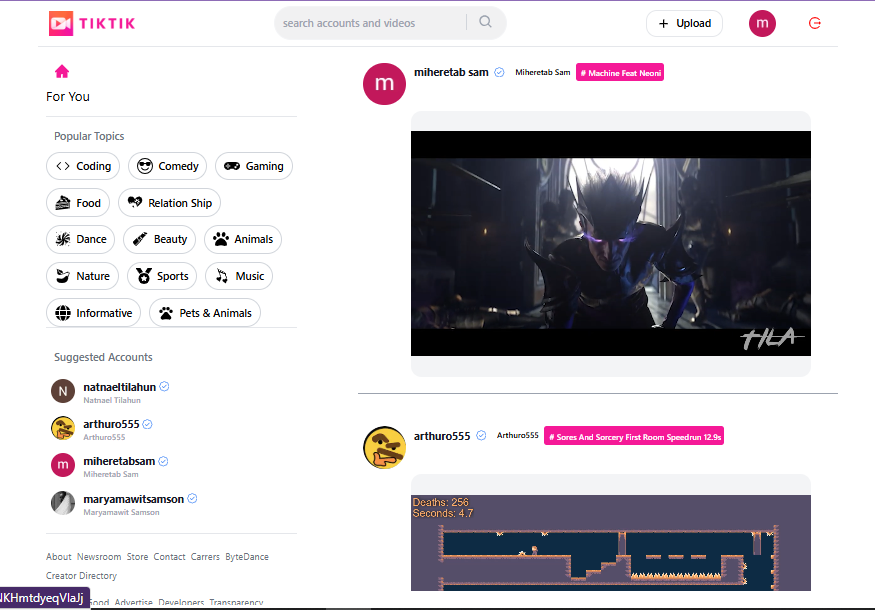
Task: Open miheretab sam's avatar on first post
Action: [384, 83]
